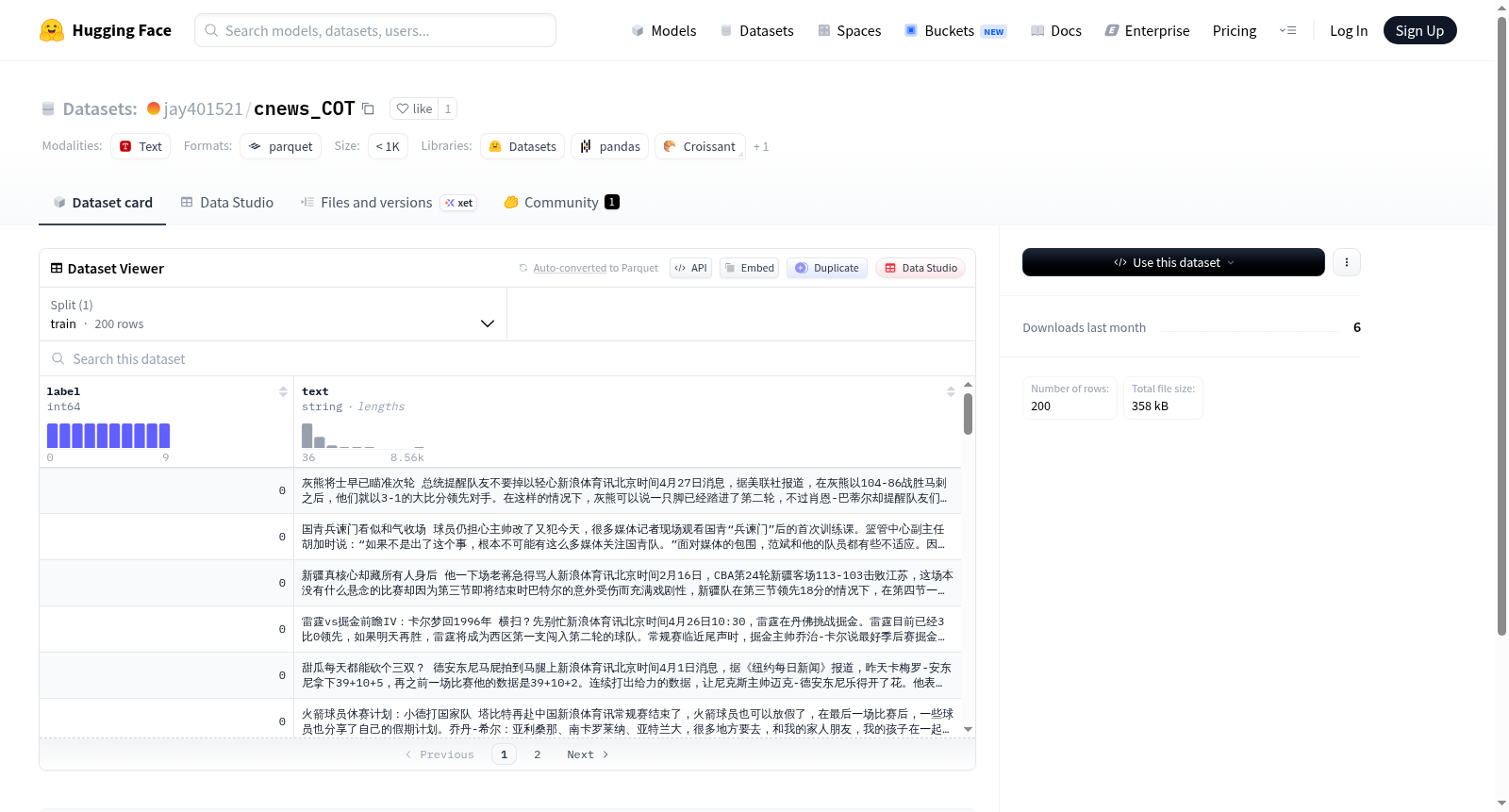This screenshot has height=812, width=1509.
Task: Click the viewer scroll-up arrow
Action: [x=968, y=385]
